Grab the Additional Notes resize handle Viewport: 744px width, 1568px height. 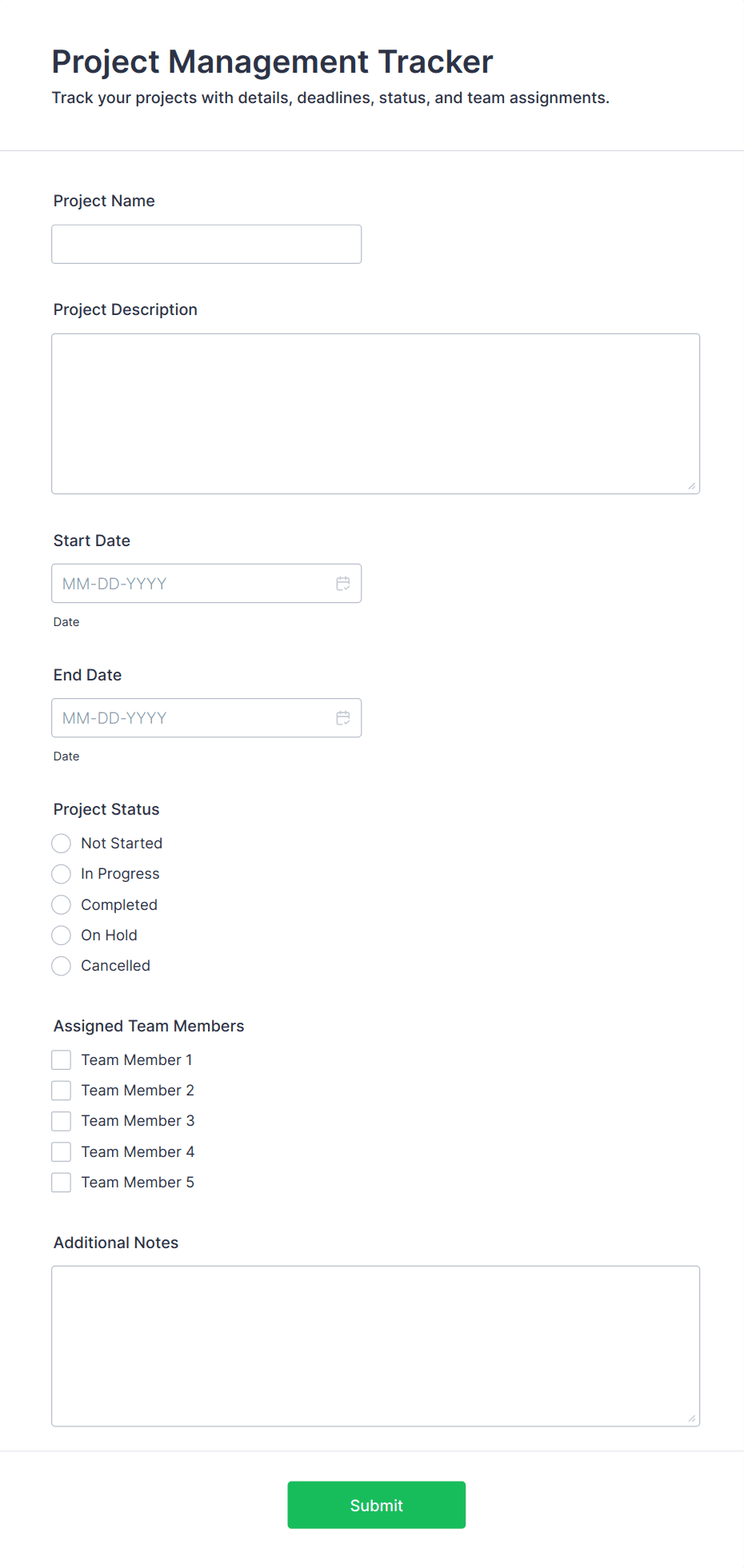(x=692, y=1418)
